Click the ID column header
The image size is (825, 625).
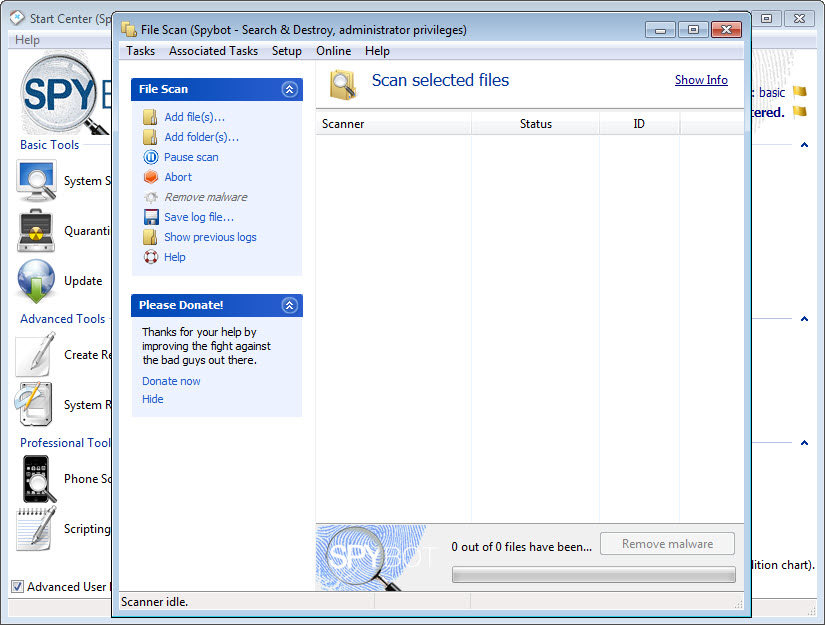[639, 124]
